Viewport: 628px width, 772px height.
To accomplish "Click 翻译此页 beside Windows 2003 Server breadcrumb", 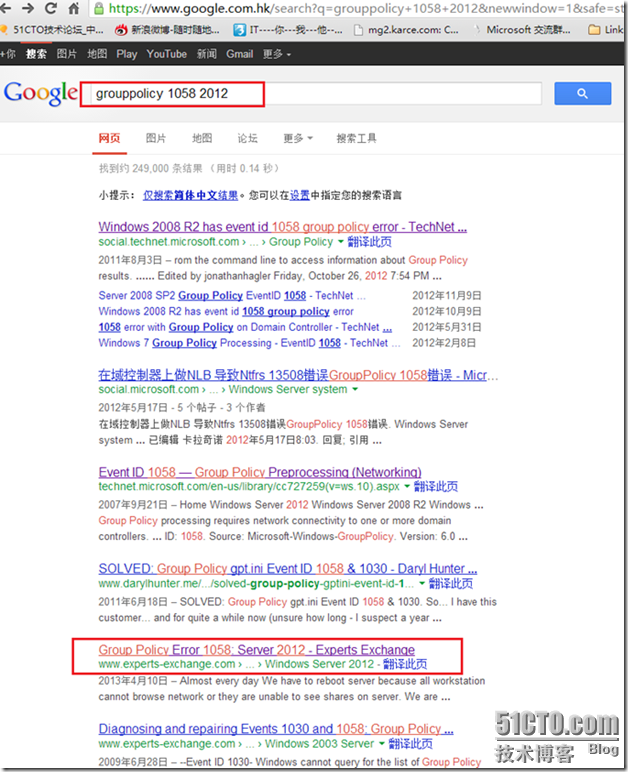I will pyautogui.click(x=410, y=743).
